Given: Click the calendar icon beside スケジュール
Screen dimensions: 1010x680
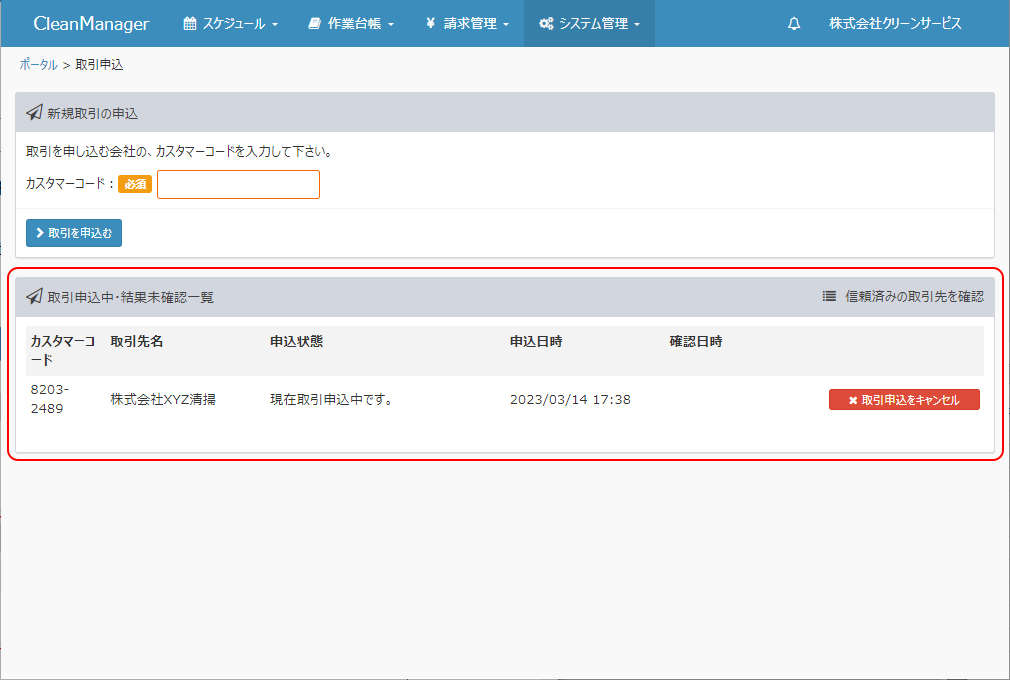Looking at the screenshot, I should click(x=190, y=24).
